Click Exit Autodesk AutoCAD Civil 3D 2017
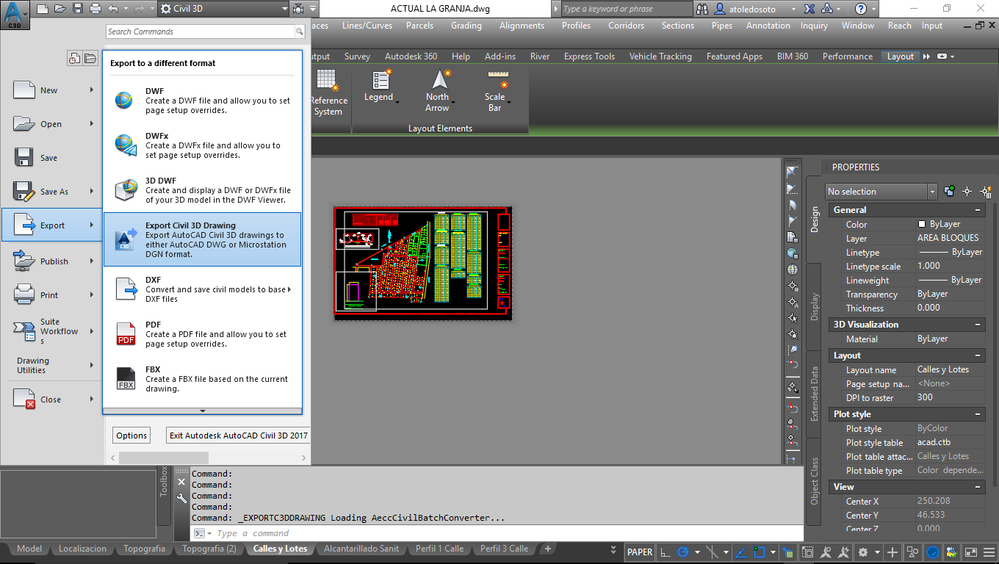The width and height of the screenshot is (999, 564). (238, 435)
